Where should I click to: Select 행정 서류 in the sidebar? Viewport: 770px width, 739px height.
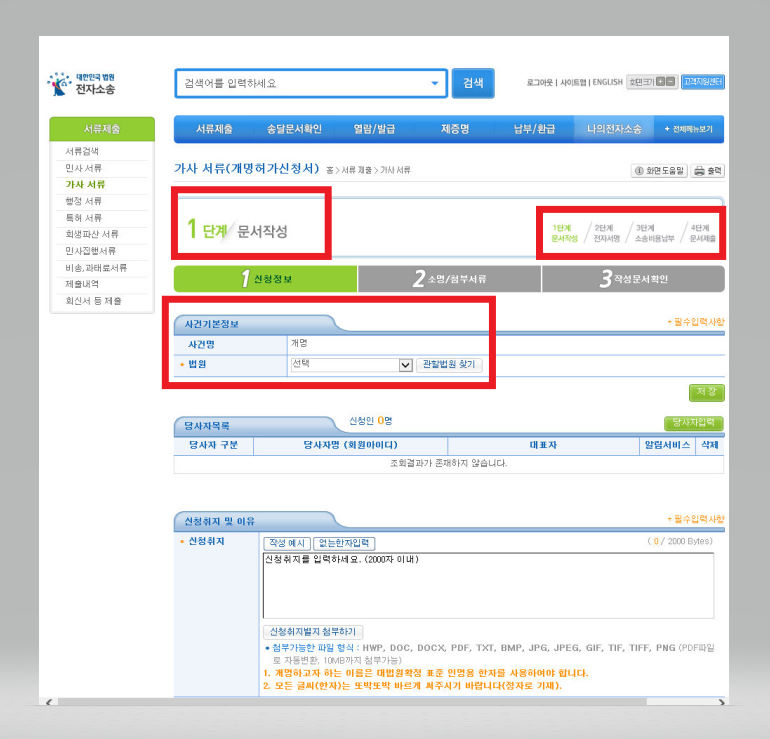click(x=83, y=201)
